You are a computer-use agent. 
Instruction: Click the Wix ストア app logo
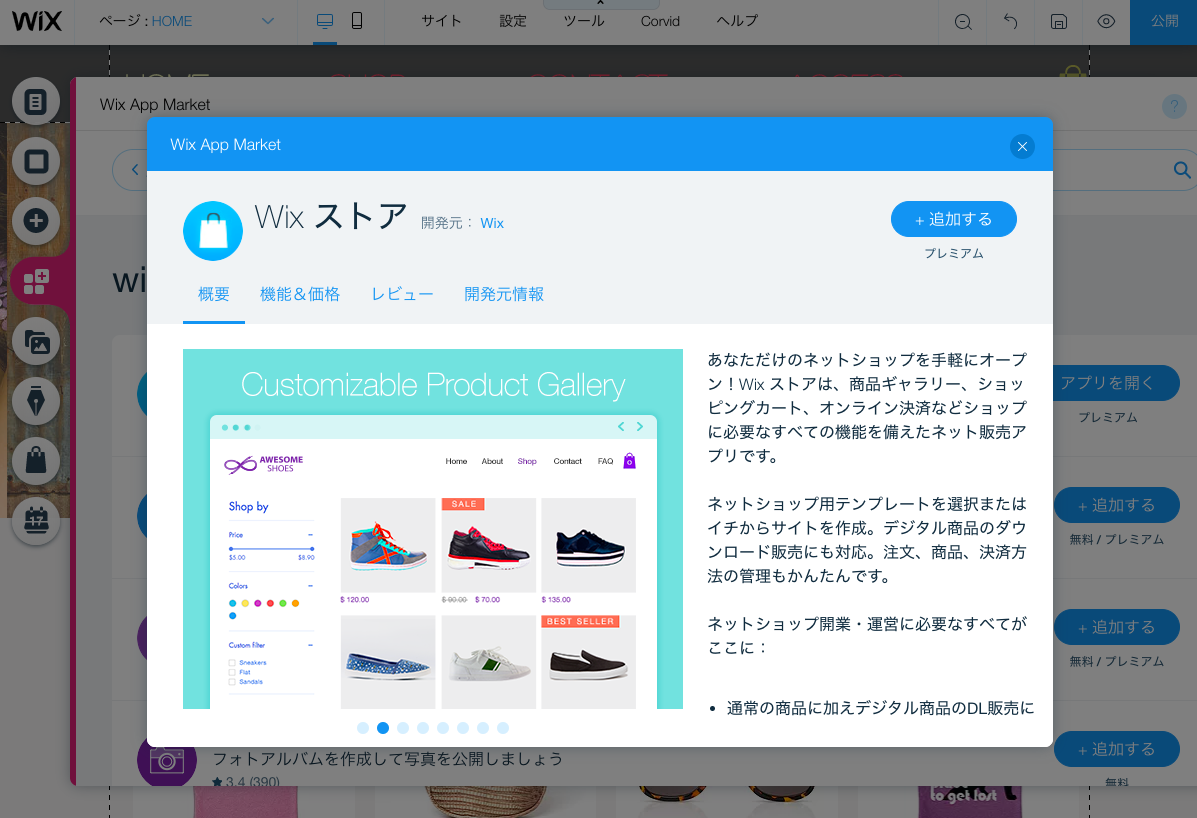213,231
